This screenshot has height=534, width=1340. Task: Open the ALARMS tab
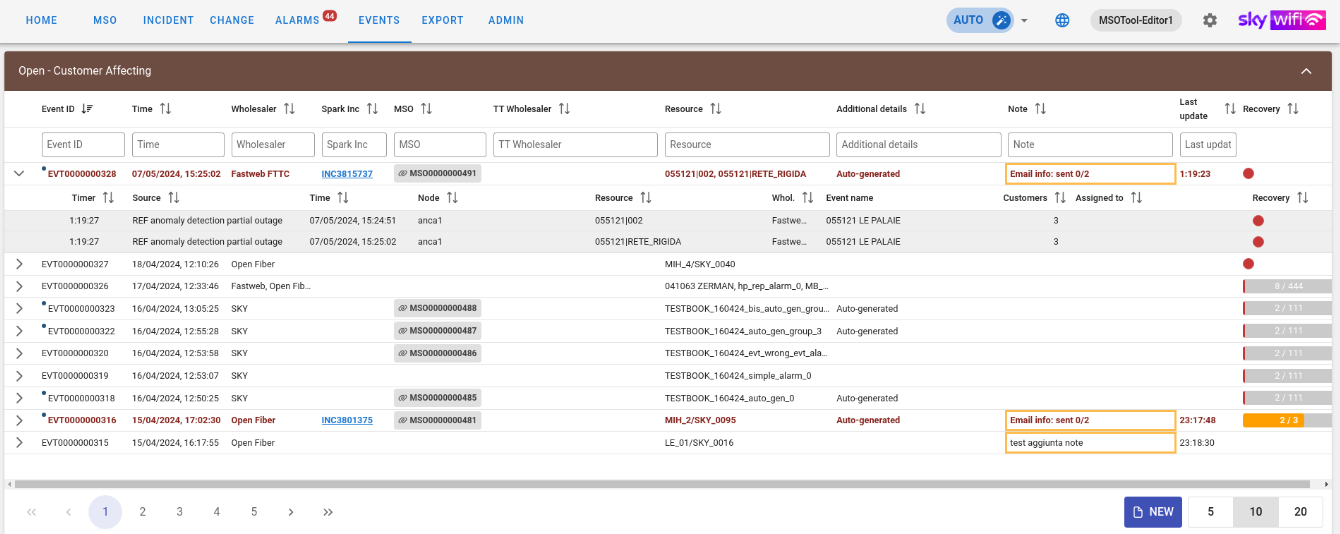click(297, 20)
